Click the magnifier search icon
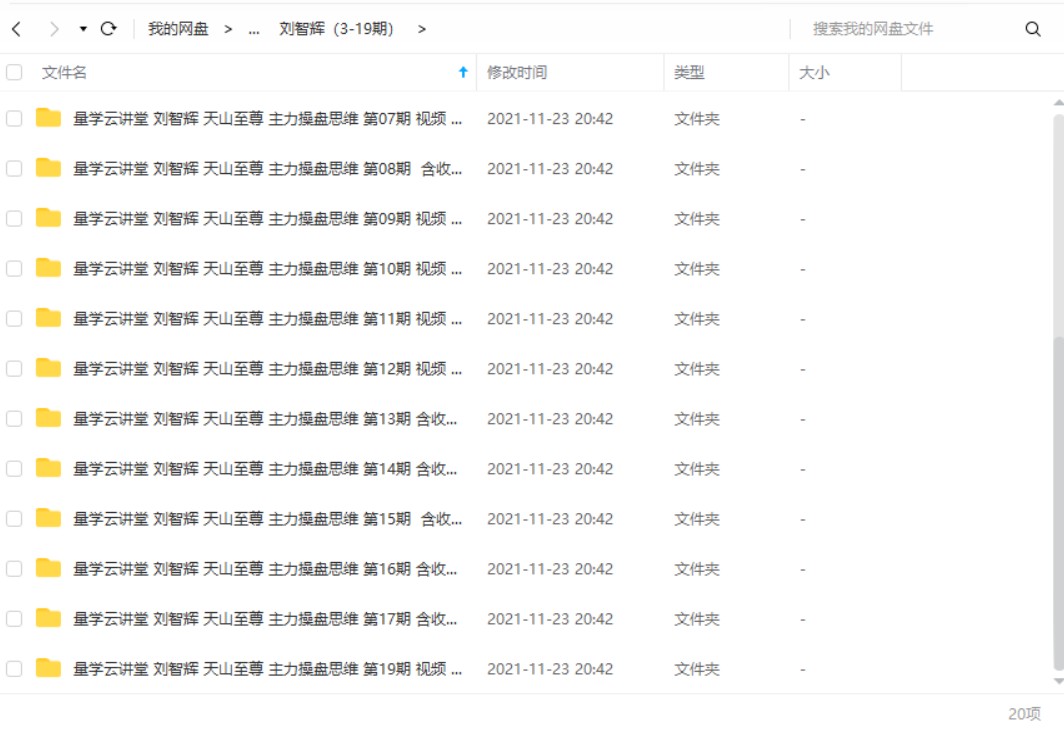The height and width of the screenshot is (732, 1064). click(x=1033, y=28)
